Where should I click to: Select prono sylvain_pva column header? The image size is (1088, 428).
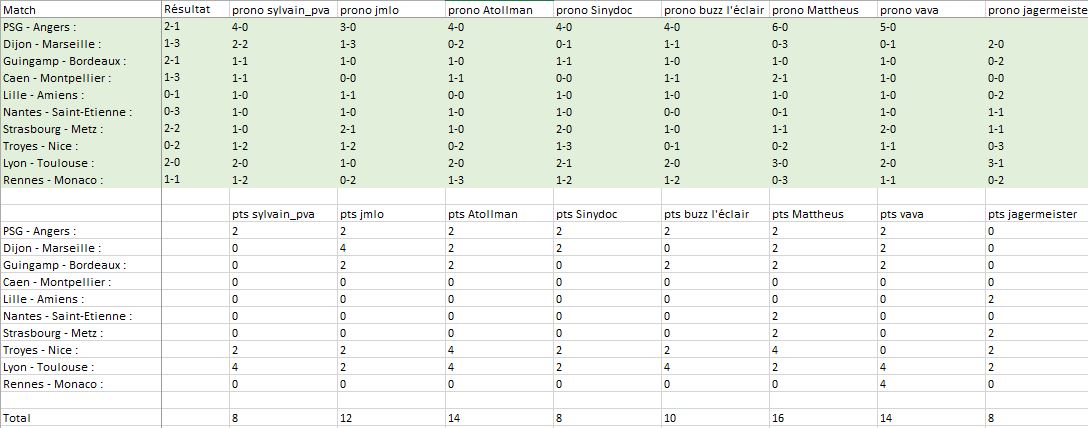[284, 10]
